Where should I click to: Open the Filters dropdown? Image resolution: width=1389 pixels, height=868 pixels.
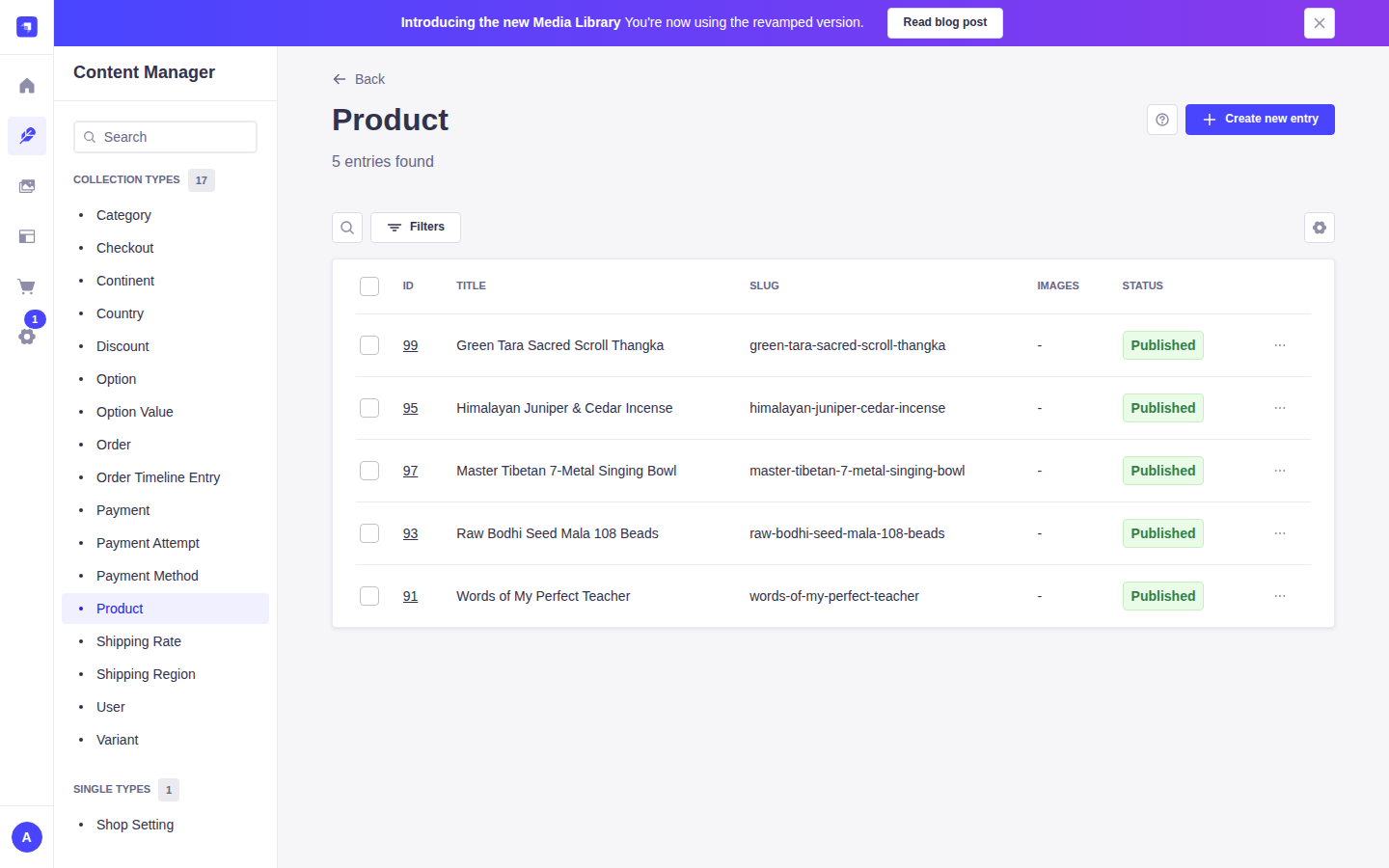pos(416,228)
